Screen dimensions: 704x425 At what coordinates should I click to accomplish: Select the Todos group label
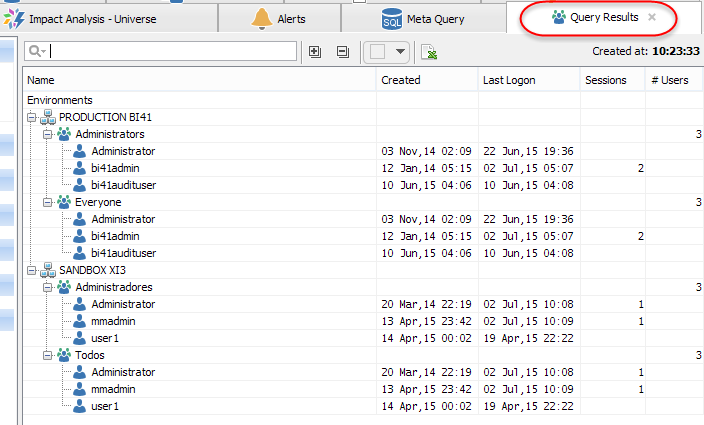tap(90, 355)
